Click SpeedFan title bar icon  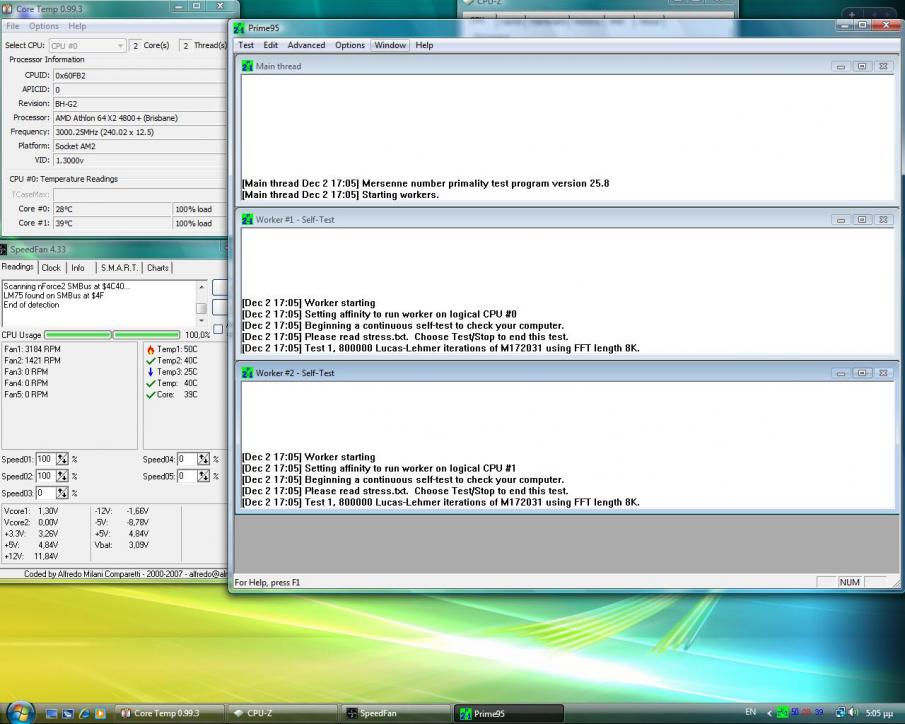coord(3,249)
